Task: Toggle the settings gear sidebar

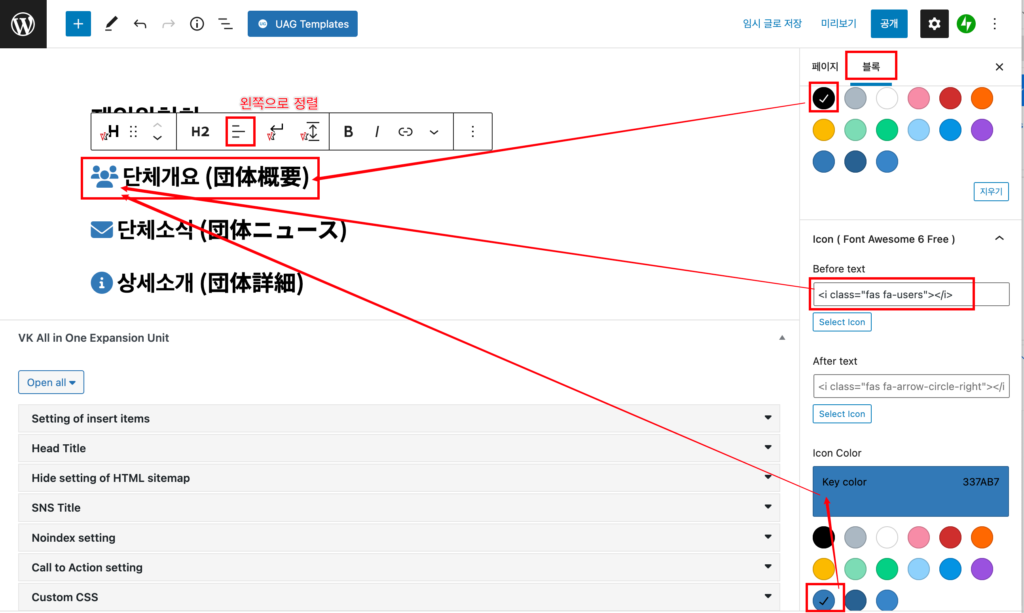Action: (934, 24)
